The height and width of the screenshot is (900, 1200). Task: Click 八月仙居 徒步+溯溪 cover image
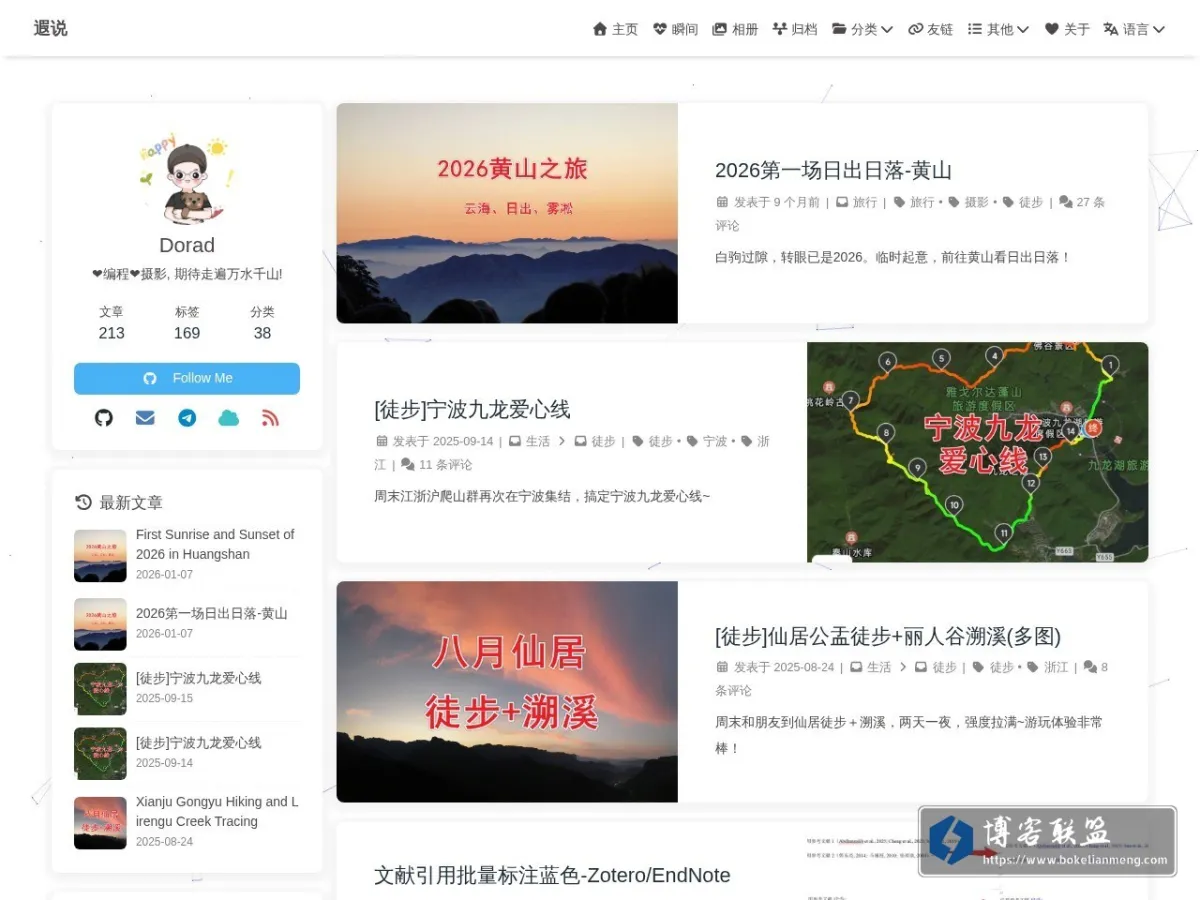pyautogui.click(x=507, y=692)
